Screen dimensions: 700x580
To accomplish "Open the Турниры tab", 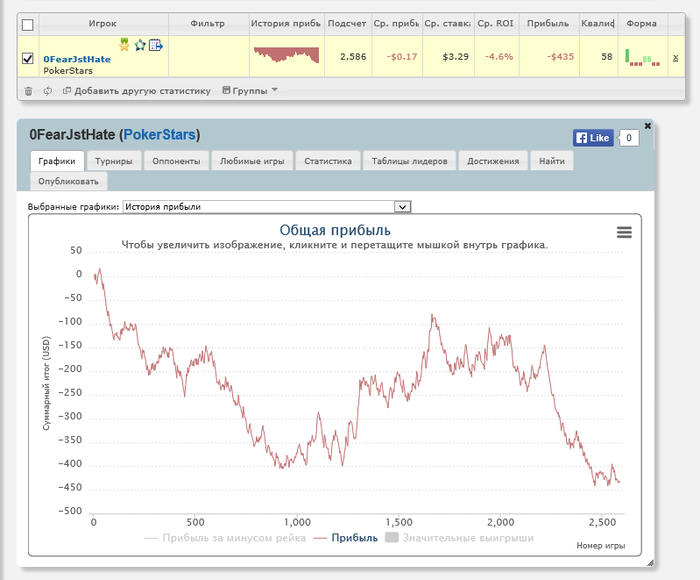I will point(114,161).
